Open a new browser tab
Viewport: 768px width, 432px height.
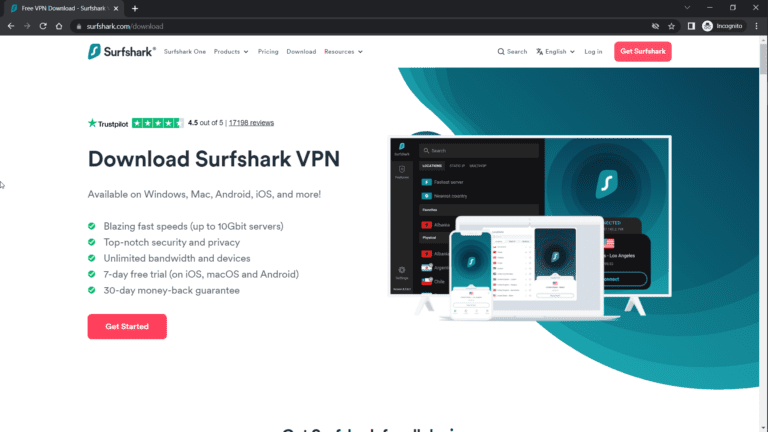tap(135, 8)
